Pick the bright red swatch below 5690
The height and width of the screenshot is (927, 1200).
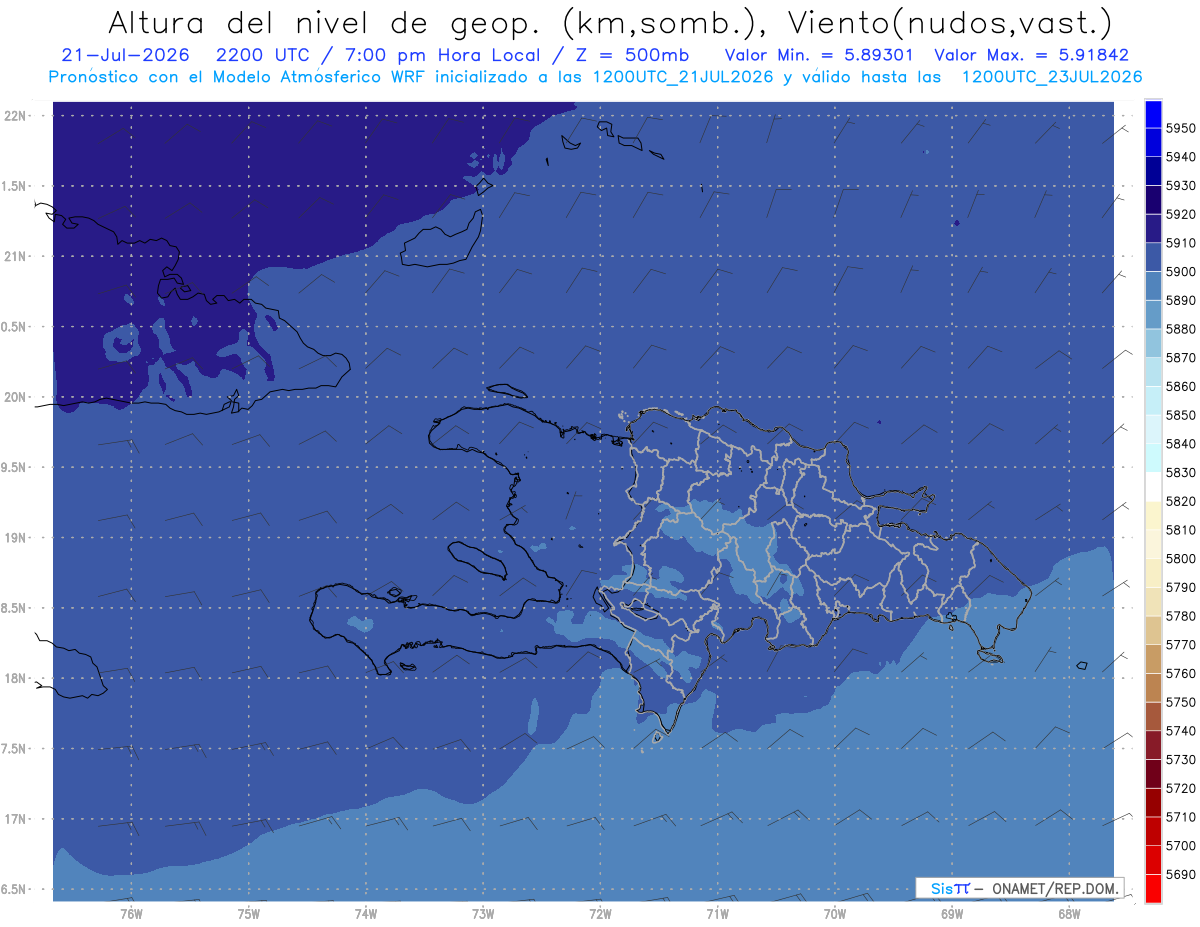[1152, 888]
